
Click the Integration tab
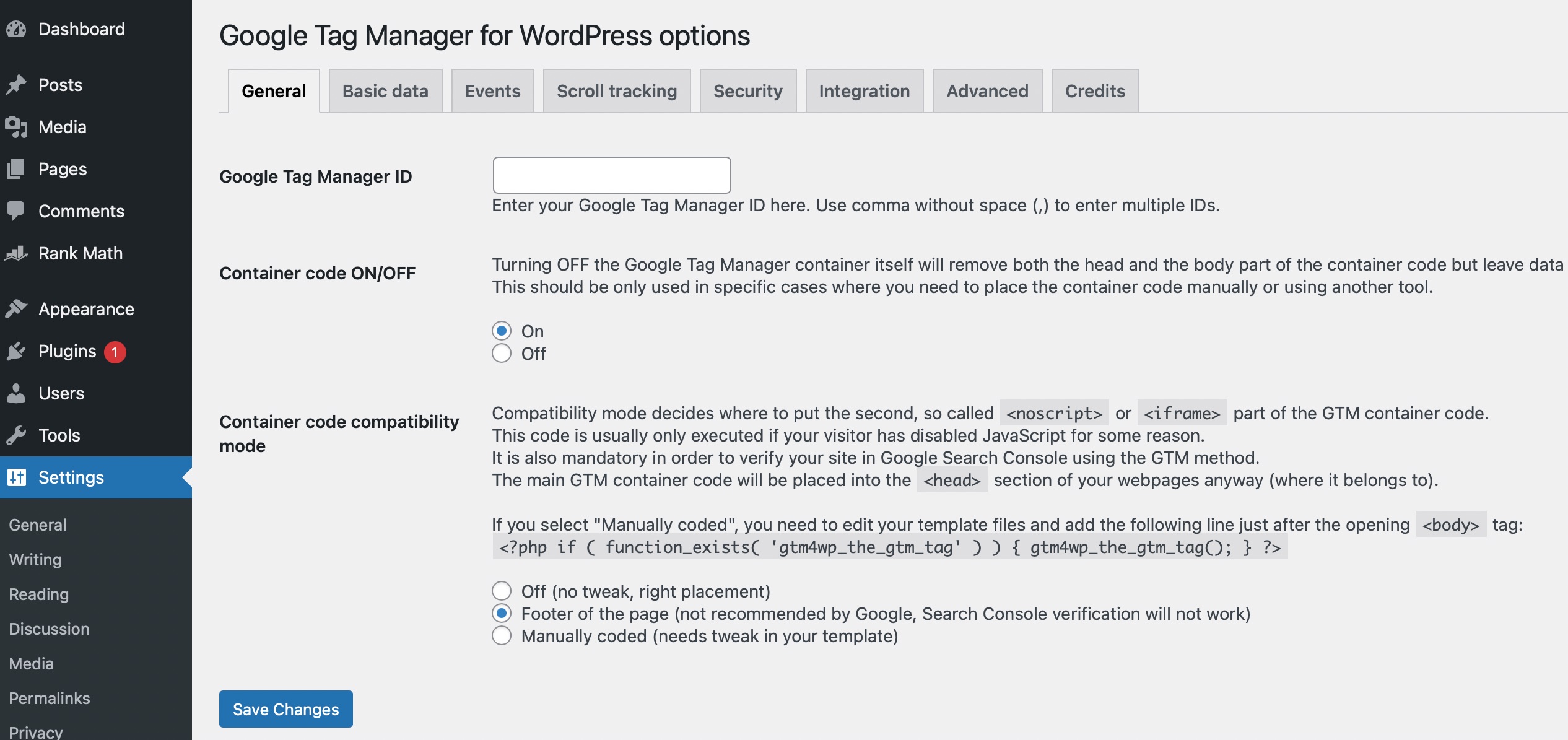coord(864,90)
